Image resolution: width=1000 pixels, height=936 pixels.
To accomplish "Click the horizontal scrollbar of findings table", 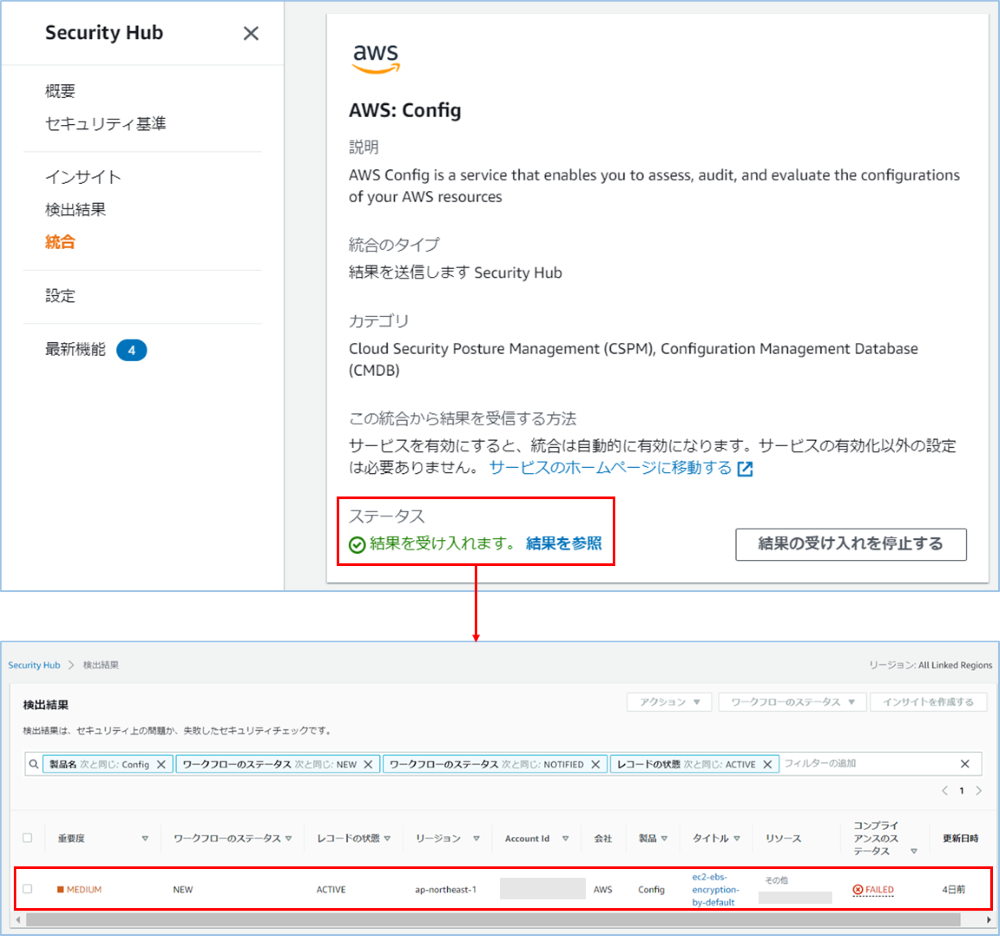I will coord(493,919).
